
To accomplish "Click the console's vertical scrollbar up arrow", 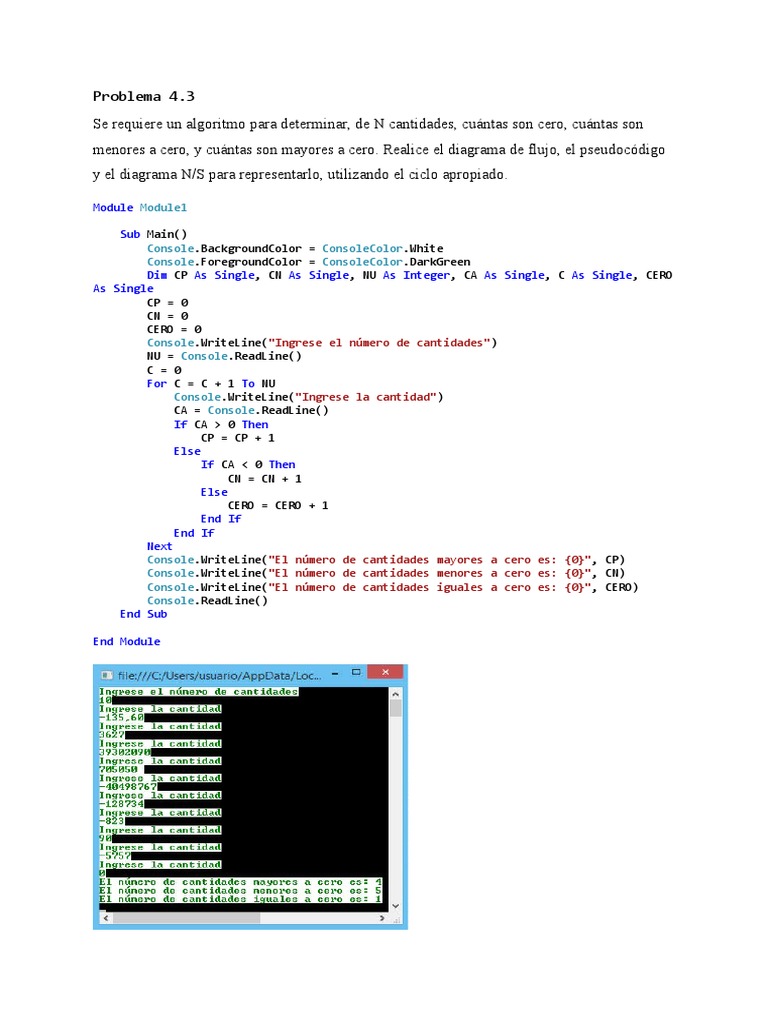I will pyautogui.click(x=395, y=693).
